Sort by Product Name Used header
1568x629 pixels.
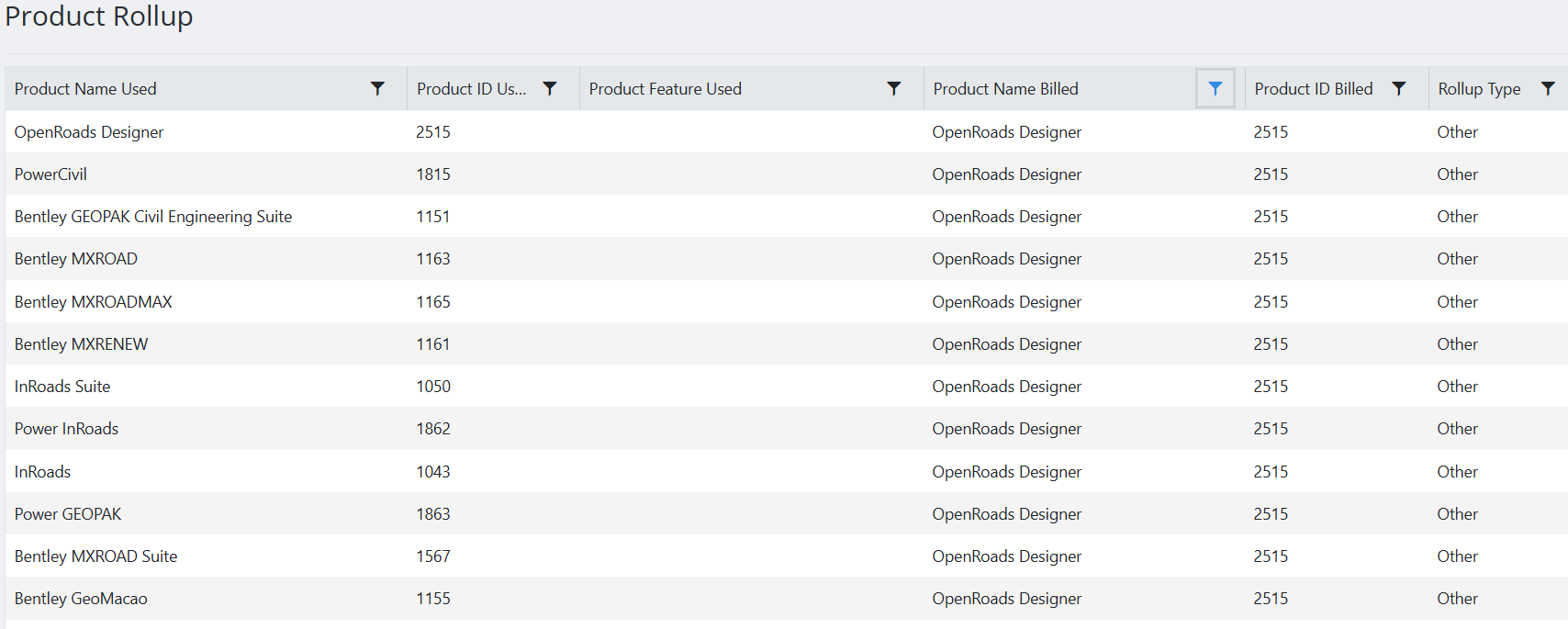85,89
